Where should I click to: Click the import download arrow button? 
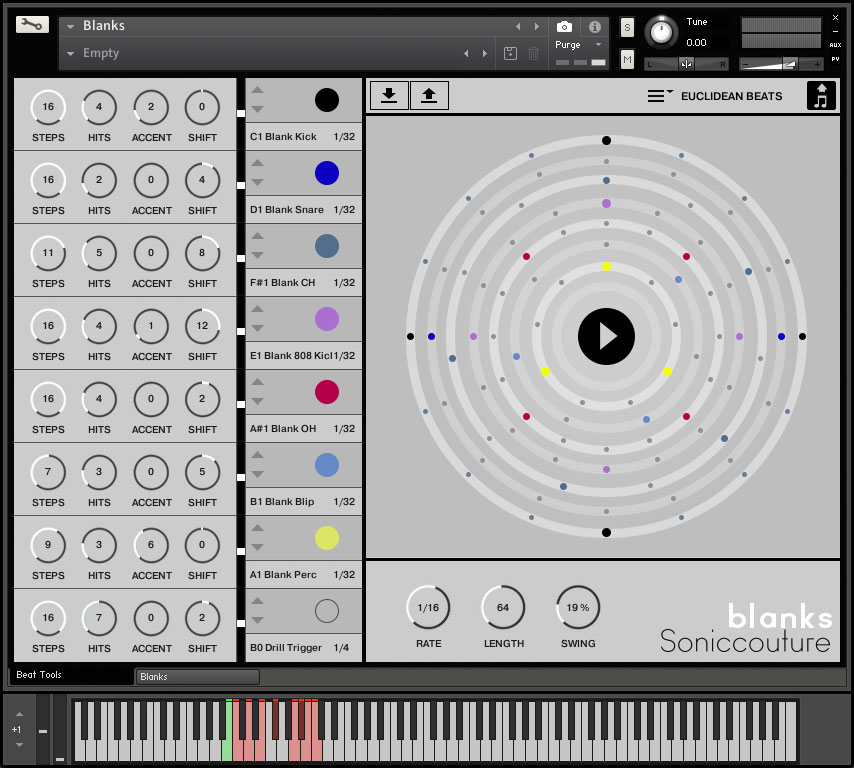(389, 95)
